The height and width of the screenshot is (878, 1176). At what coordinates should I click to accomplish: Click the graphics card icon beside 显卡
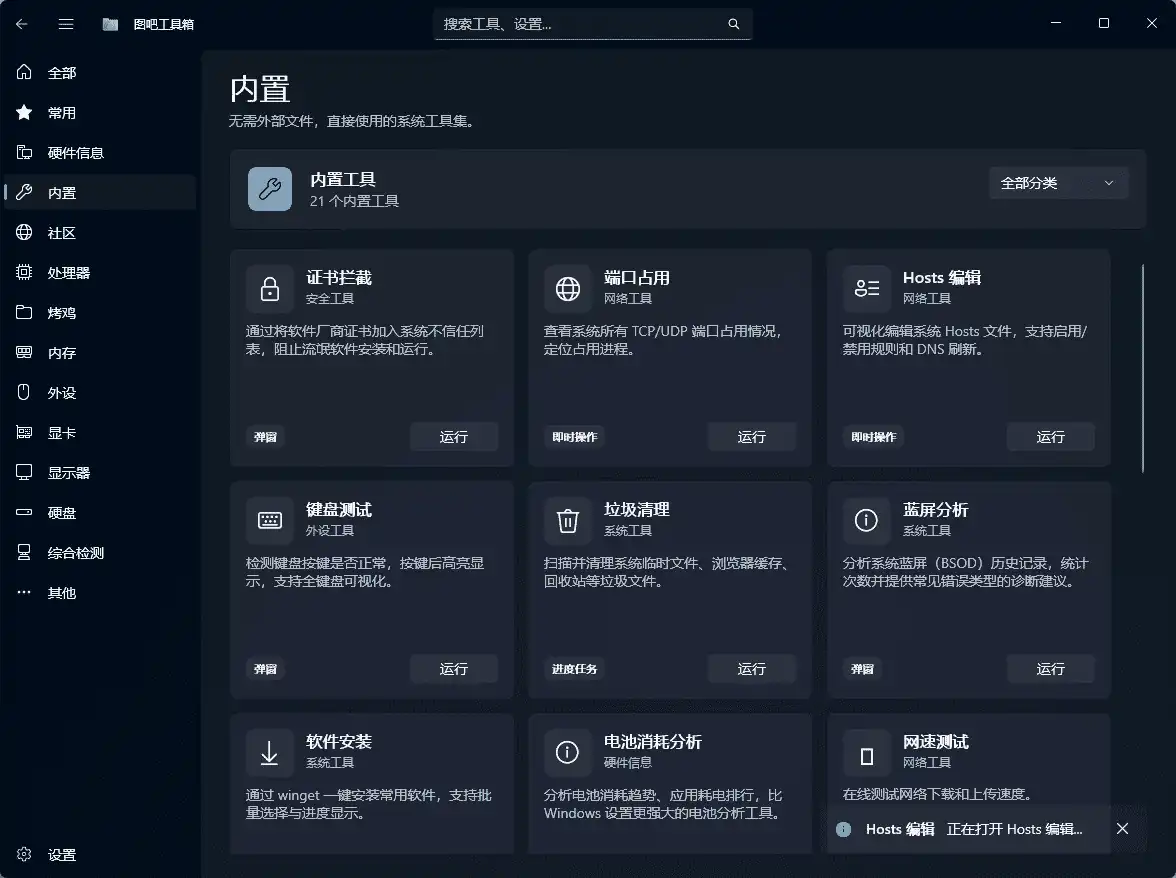[24, 432]
